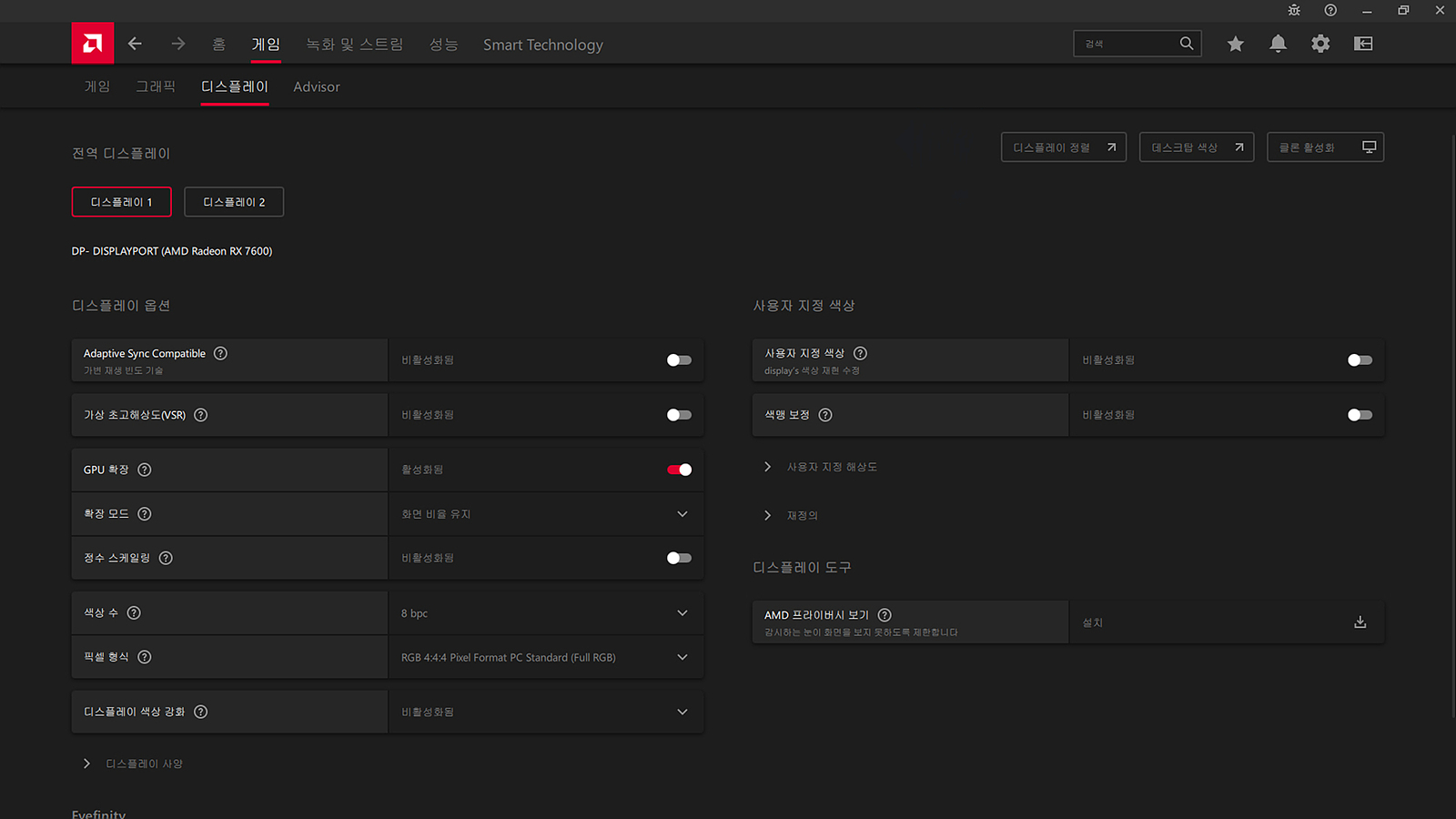Open settings gear icon
The image size is (1456, 819).
pyautogui.click(x=1320, y=44)
